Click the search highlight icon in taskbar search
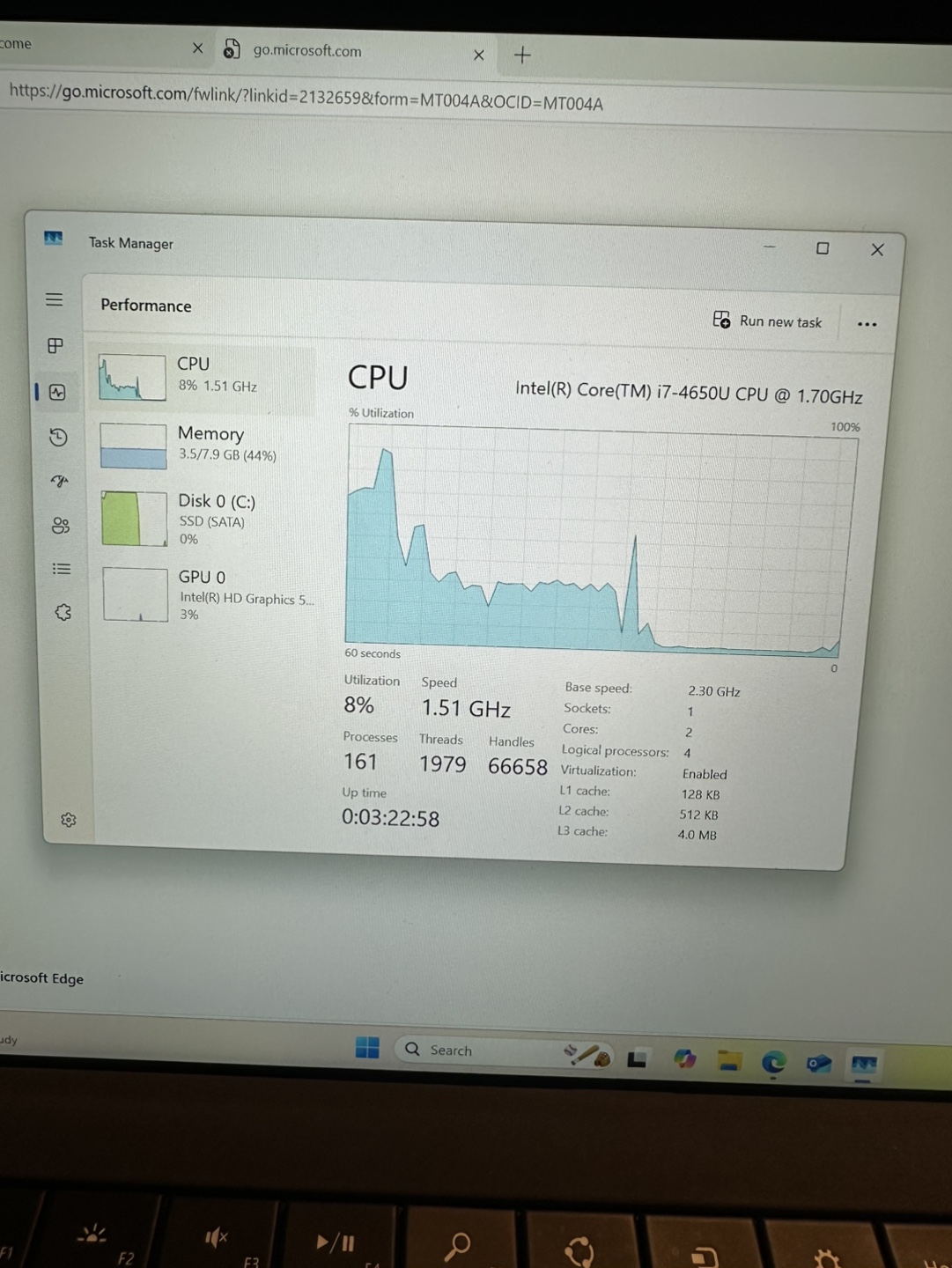Screen dimensions: 952x1268 [588, 1054]
